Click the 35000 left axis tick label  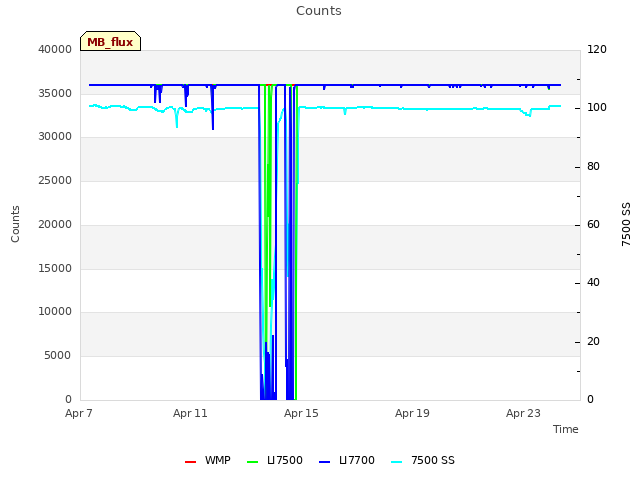point(55,93)
